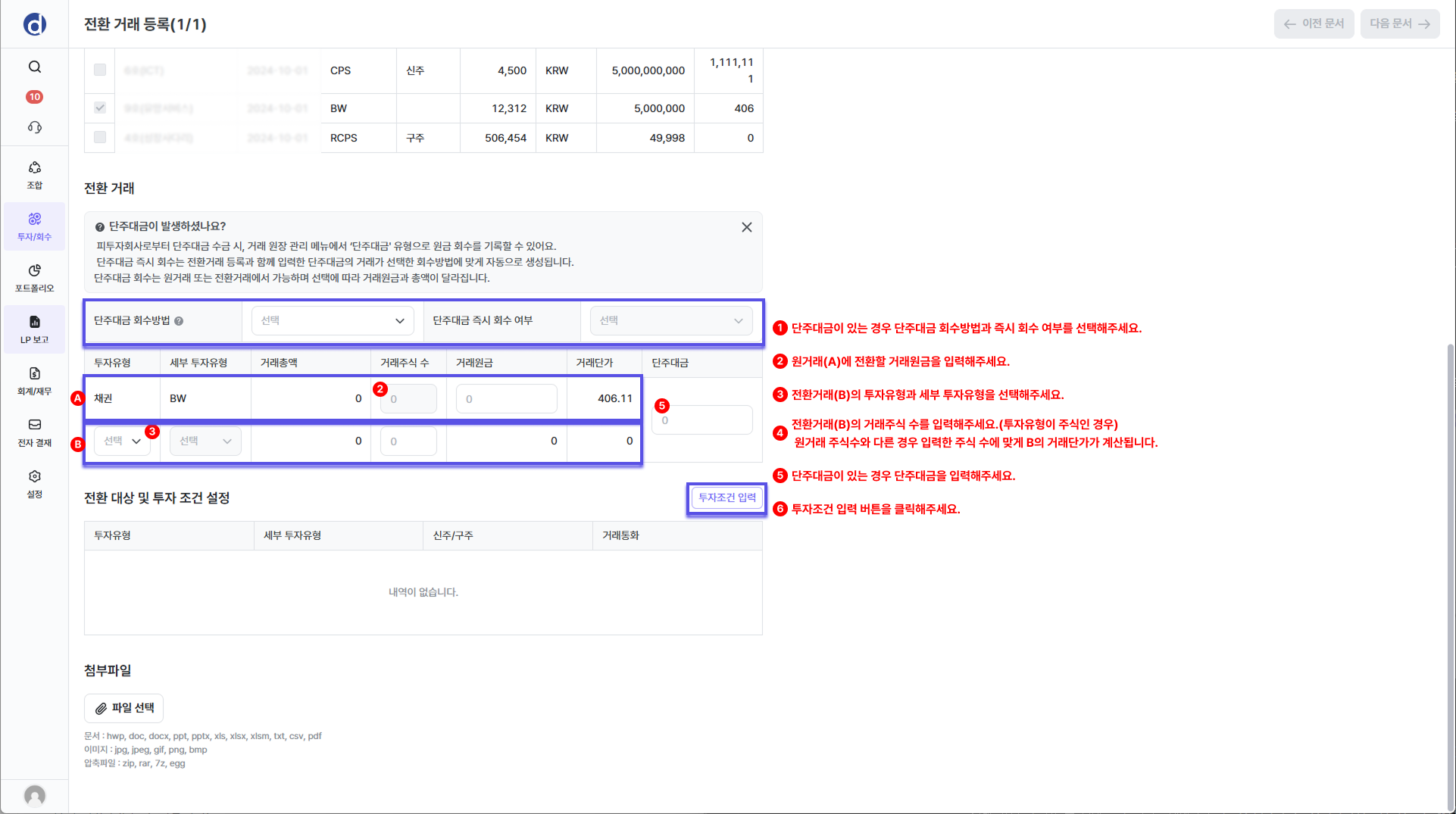This screenshot has width=1456, height=814.
Task: Open the notifications badge showing 10
Action: [35, 97]
